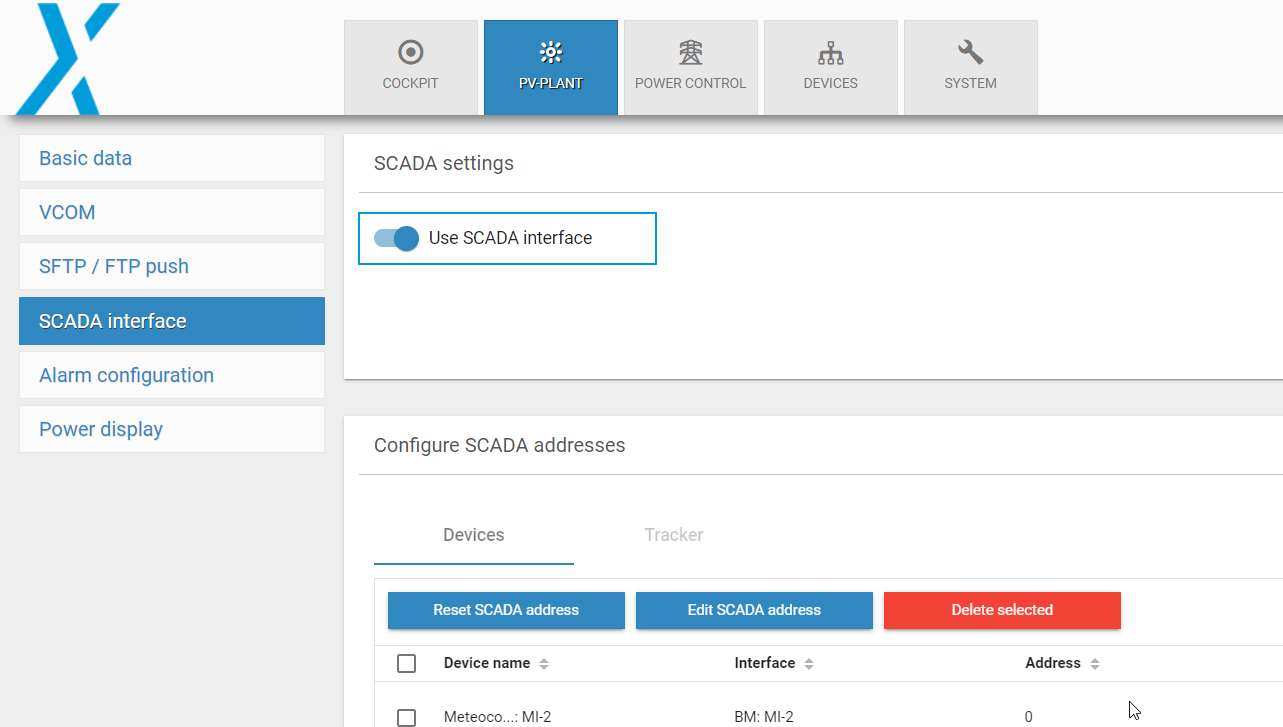Select the Devices tab
The height and width of the screenshot is (727, 1283).
(473, 535)
